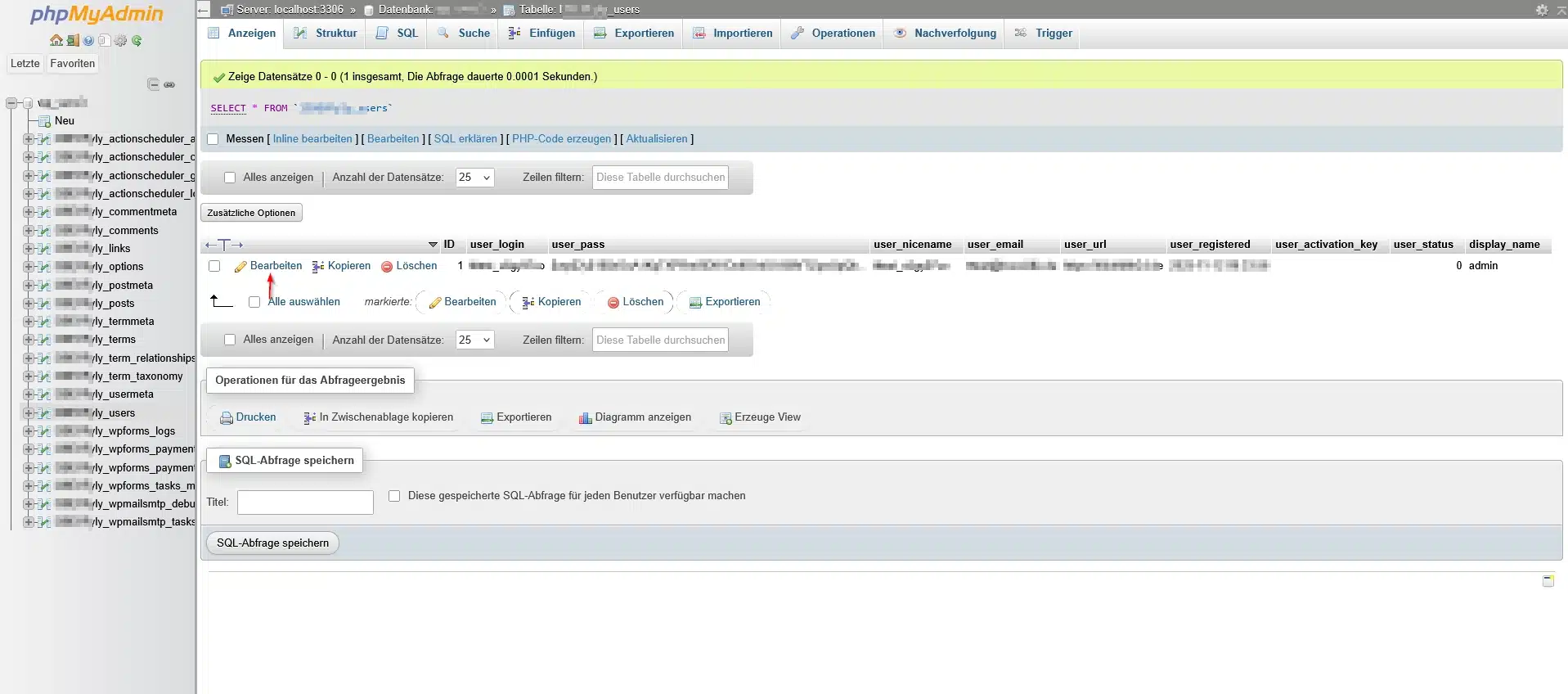Click chart icon beside Diagramm anzeigen
The width and height of the screenshot is (1568, 694).
(x=586, y=418)
